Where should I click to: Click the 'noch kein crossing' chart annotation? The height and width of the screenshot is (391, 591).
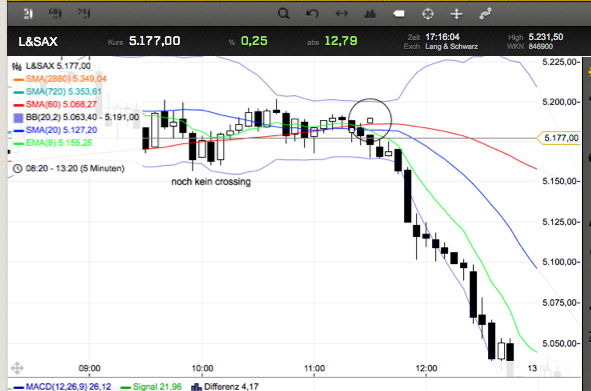211,182
